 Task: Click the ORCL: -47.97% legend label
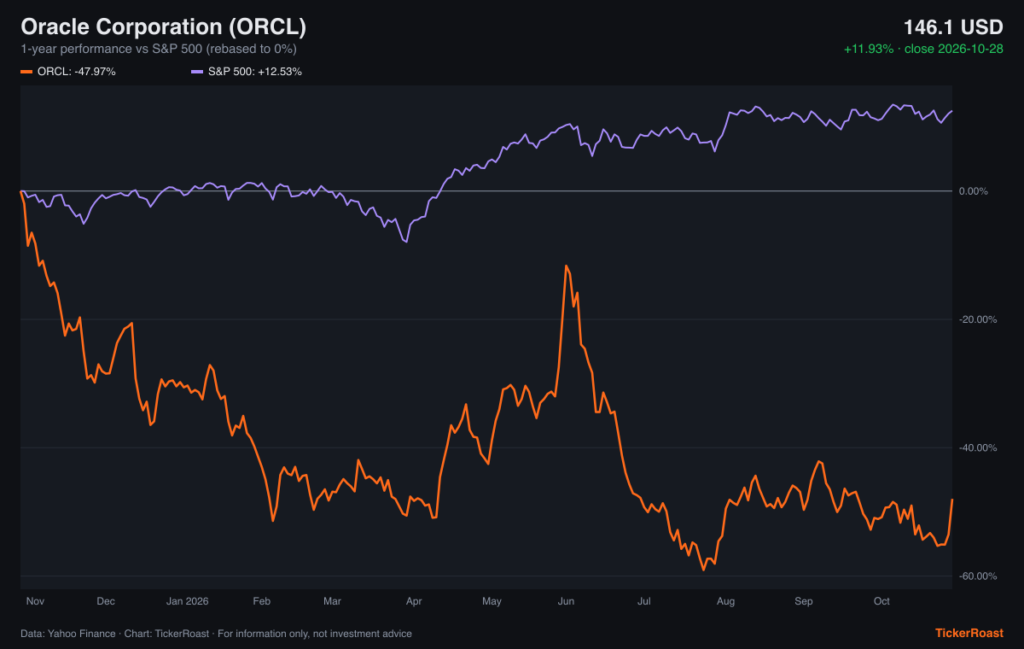[x=76, y=72]
